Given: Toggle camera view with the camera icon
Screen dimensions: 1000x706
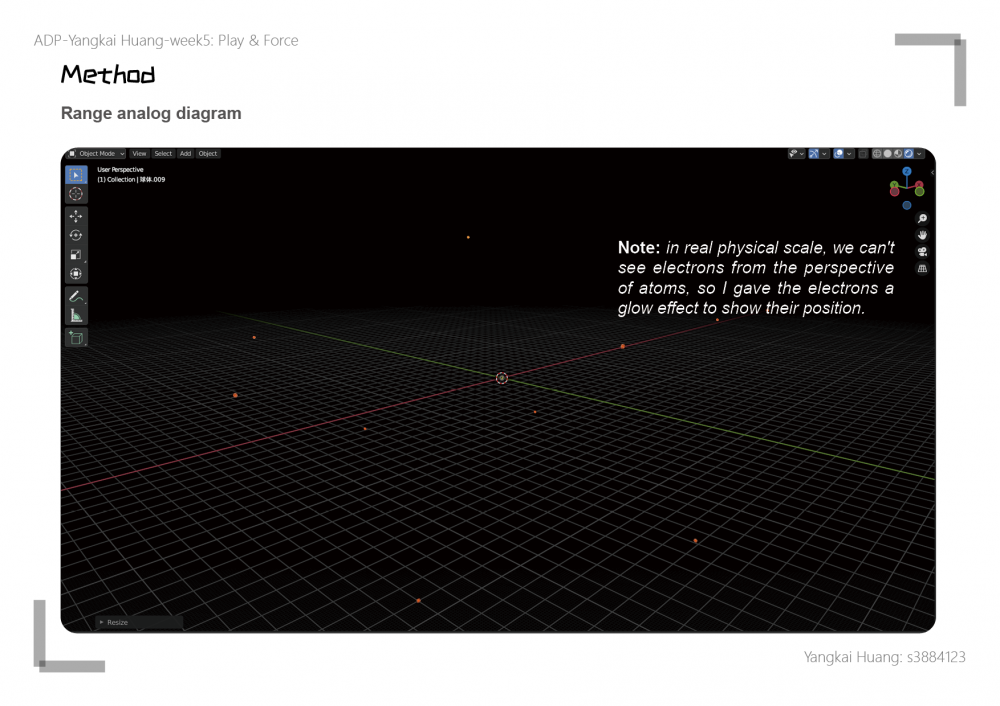Looking at the screenshot, I should 922,252.
